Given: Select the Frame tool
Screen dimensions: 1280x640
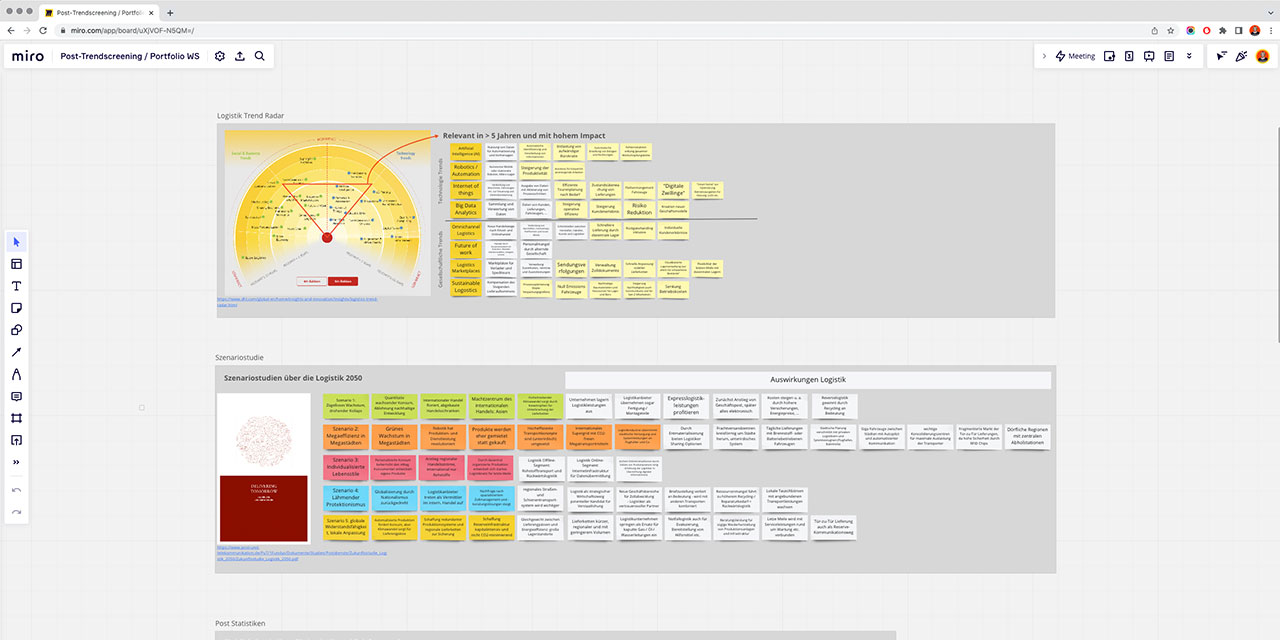Looking at the screenshot, I should pyautogui.click(x=16, y=418).
